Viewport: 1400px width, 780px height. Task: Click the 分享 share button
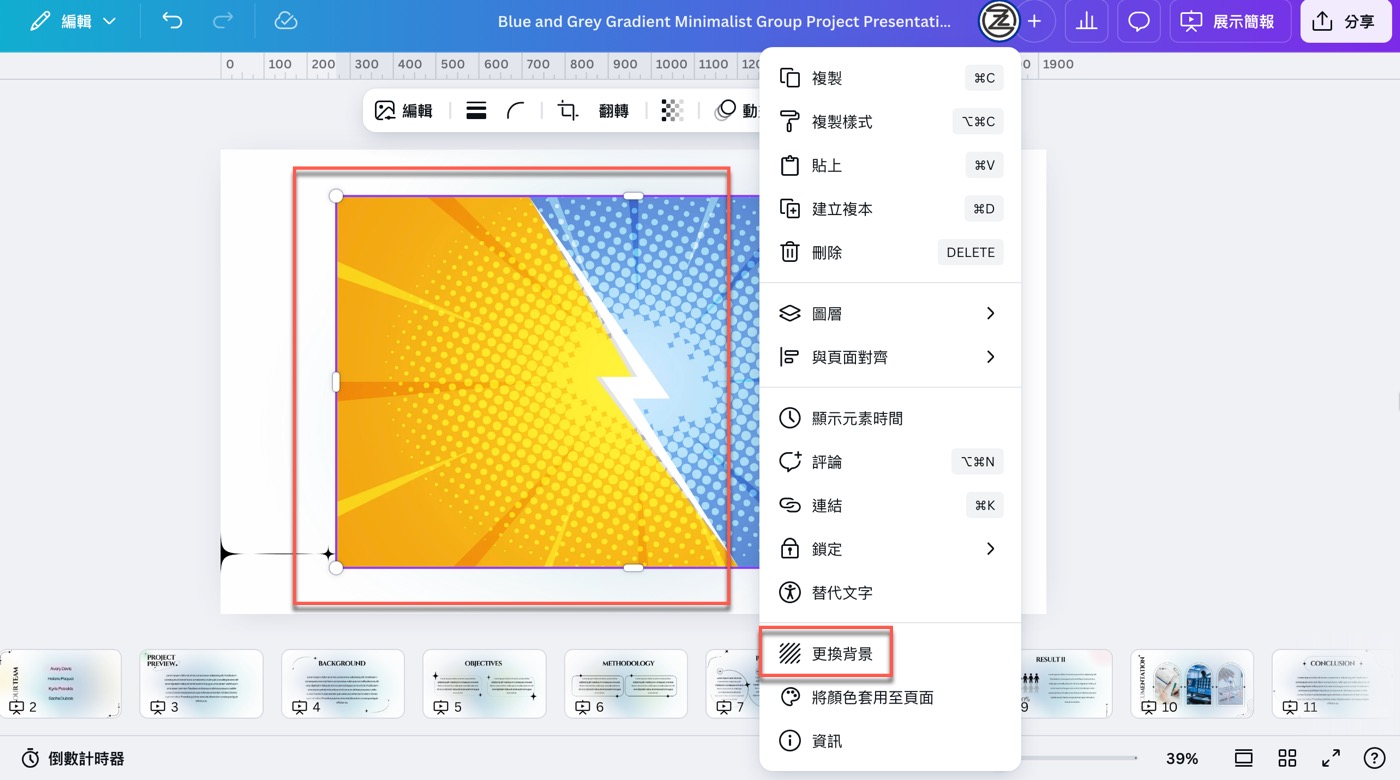1344,21
